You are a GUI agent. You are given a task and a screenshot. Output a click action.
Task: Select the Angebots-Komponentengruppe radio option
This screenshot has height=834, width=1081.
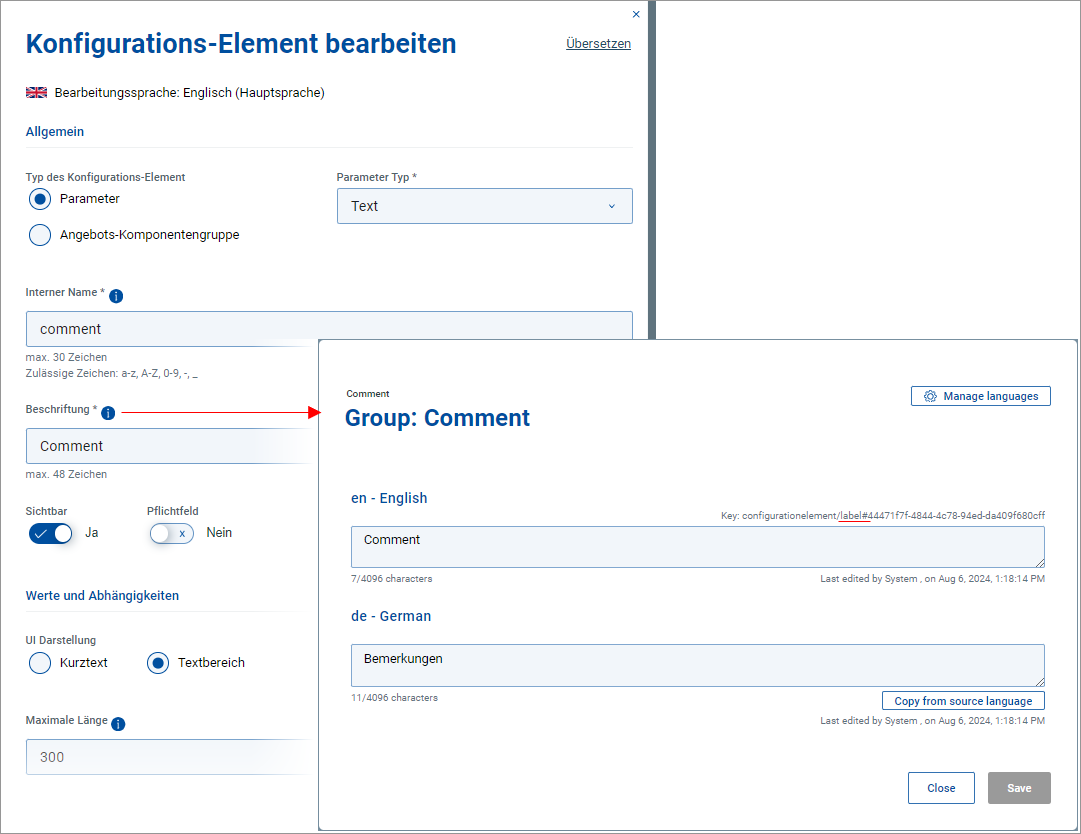click(x=40, y=235)
